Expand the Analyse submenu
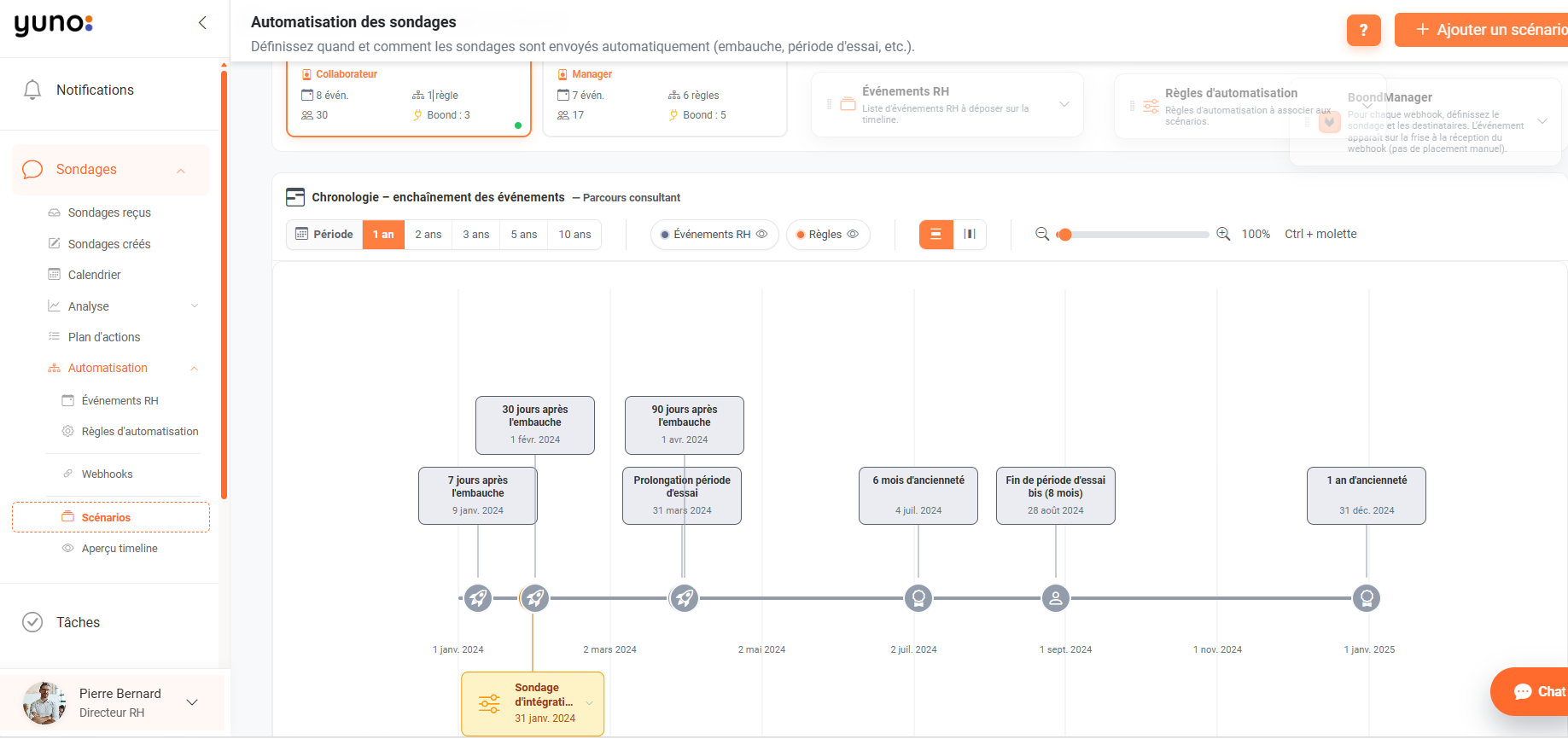This screenshot has height=739, width=1568. (195, 305)
